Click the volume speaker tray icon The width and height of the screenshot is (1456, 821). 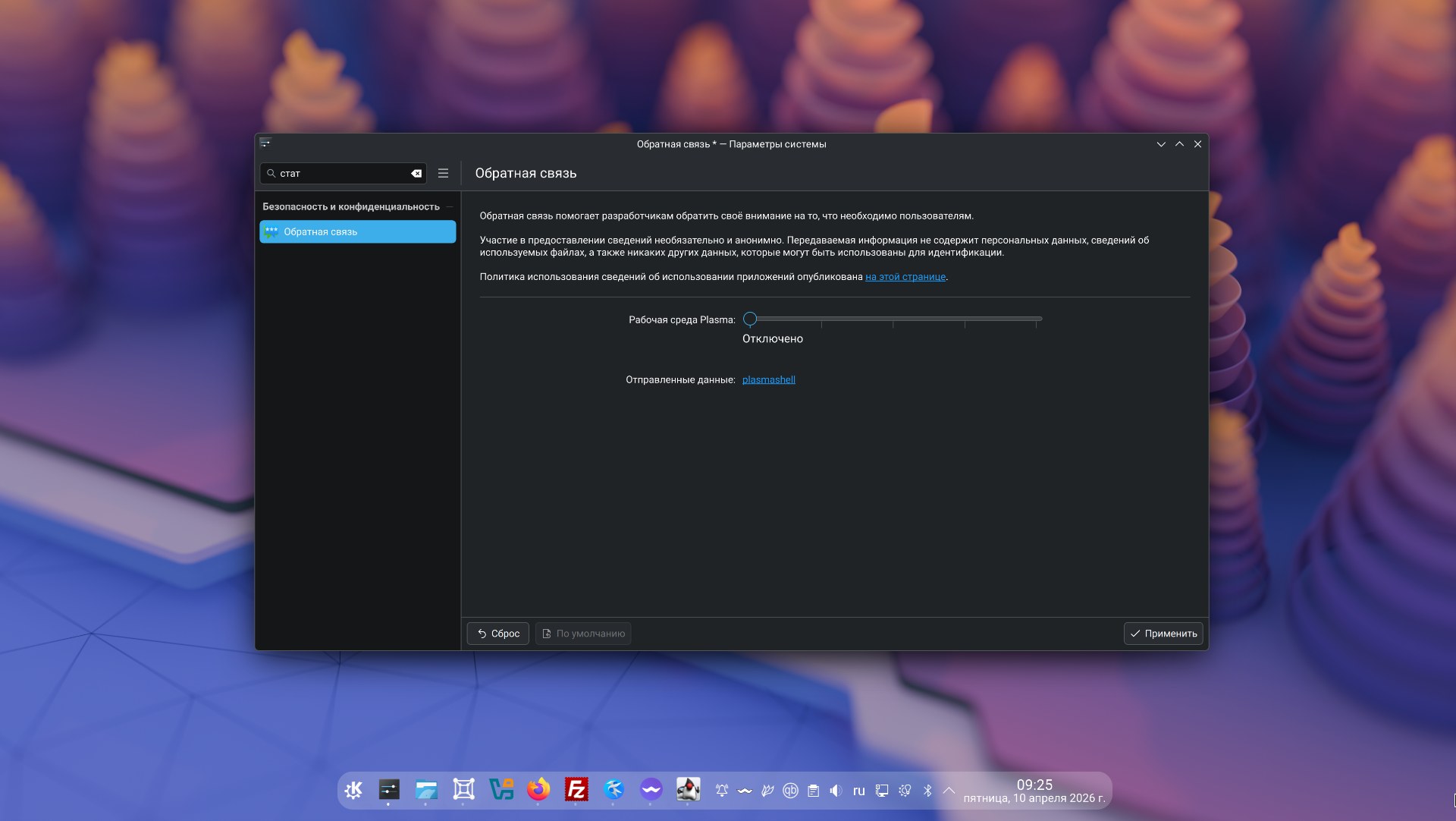[x=836, y=791]
